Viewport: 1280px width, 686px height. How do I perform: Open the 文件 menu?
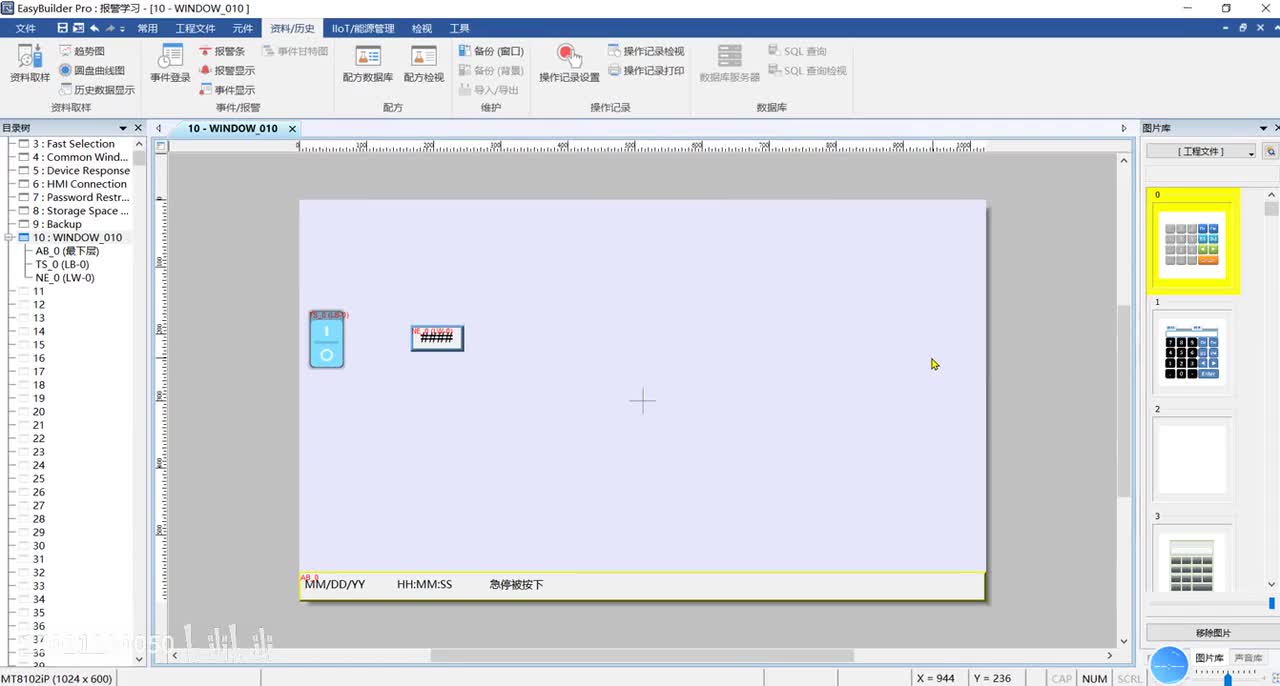tap(25, 28)
